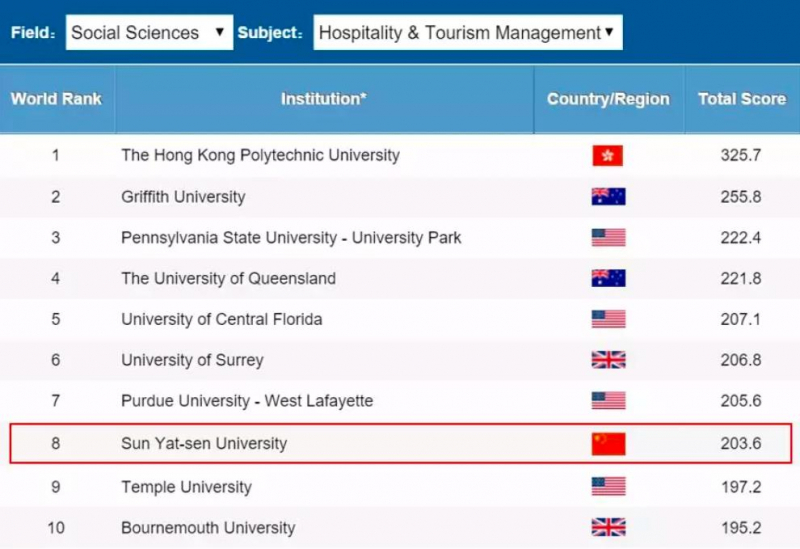Select the Sun Yat-sen University entry

coord(204,443)
